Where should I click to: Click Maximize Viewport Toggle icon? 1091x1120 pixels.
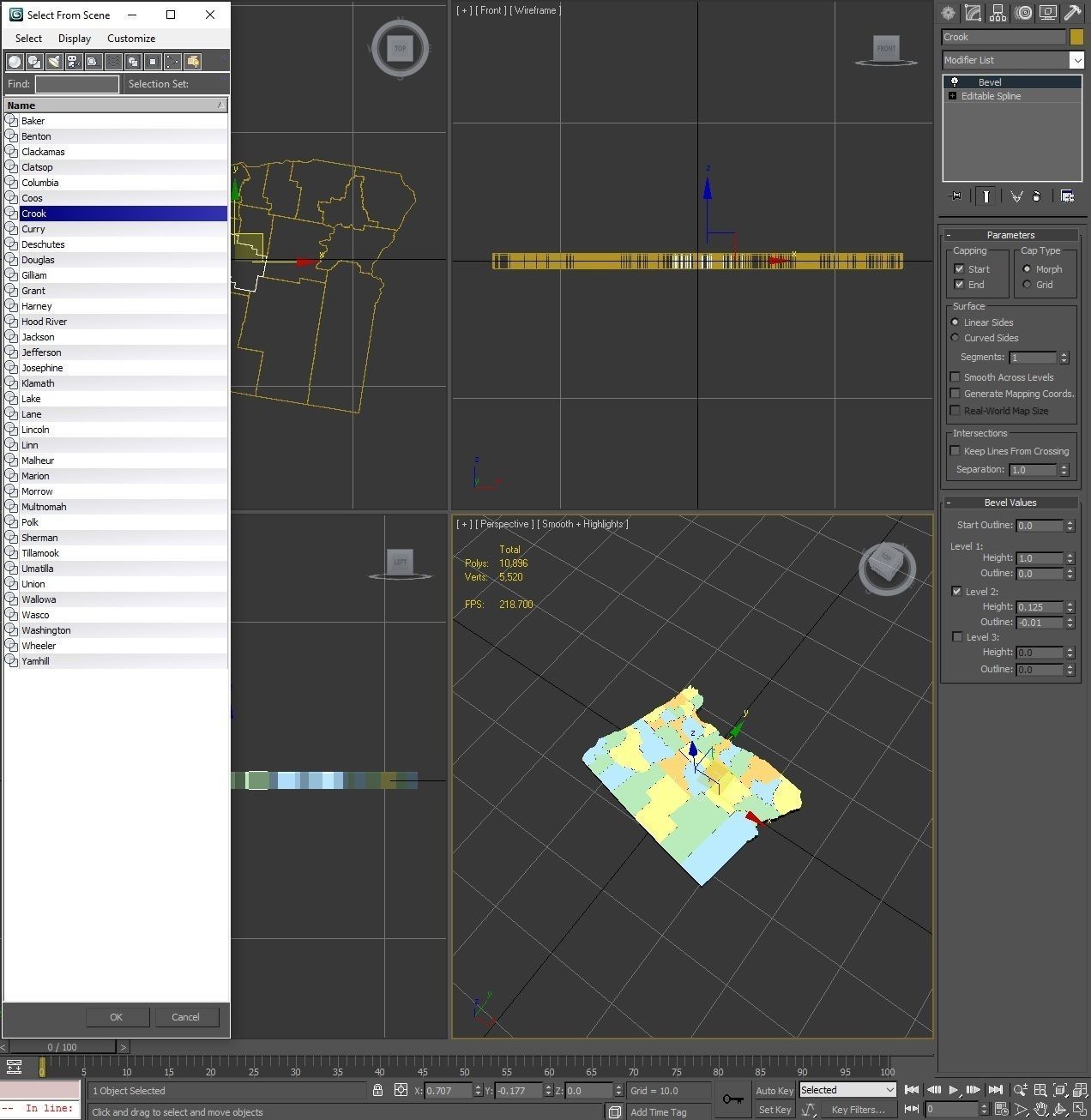(x=1080, y=1110)
